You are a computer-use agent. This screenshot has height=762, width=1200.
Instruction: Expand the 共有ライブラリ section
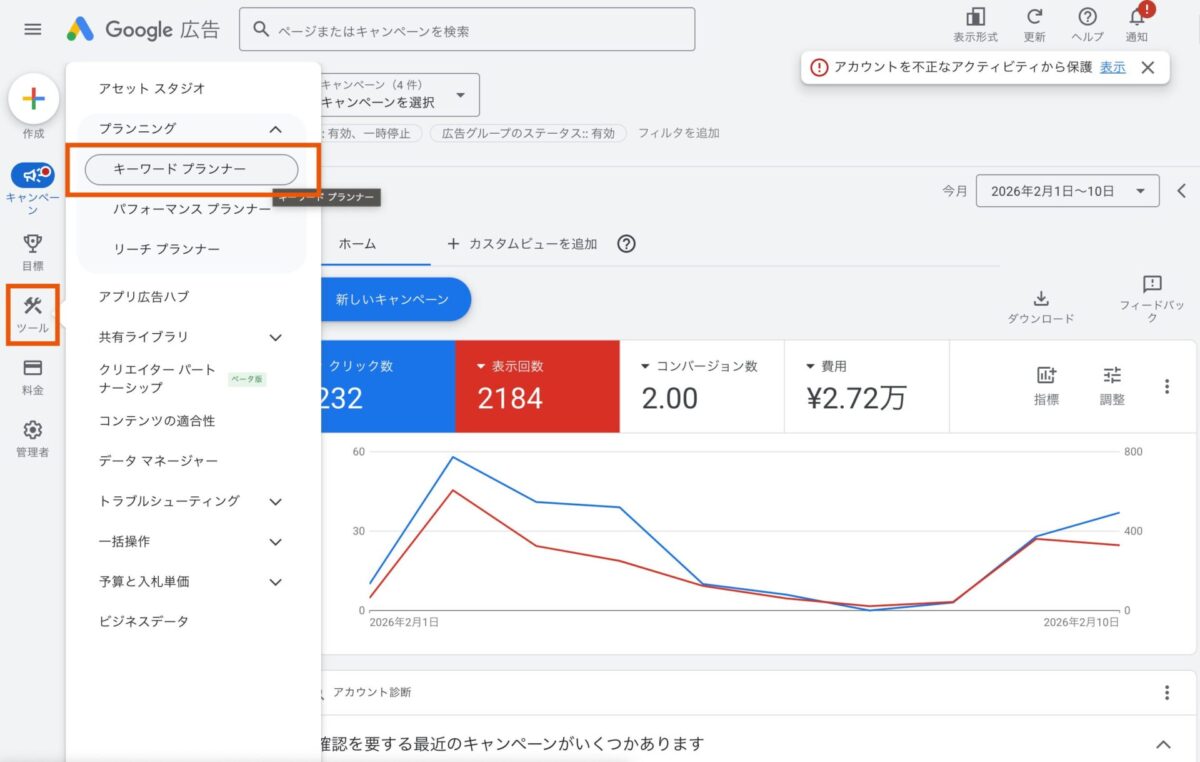click(275, 338)
